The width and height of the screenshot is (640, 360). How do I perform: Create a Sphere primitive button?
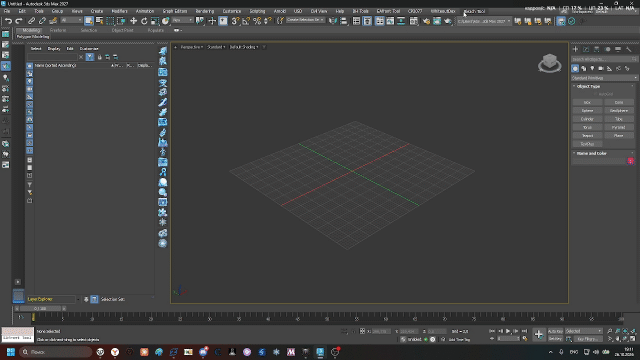pos(587,111)
